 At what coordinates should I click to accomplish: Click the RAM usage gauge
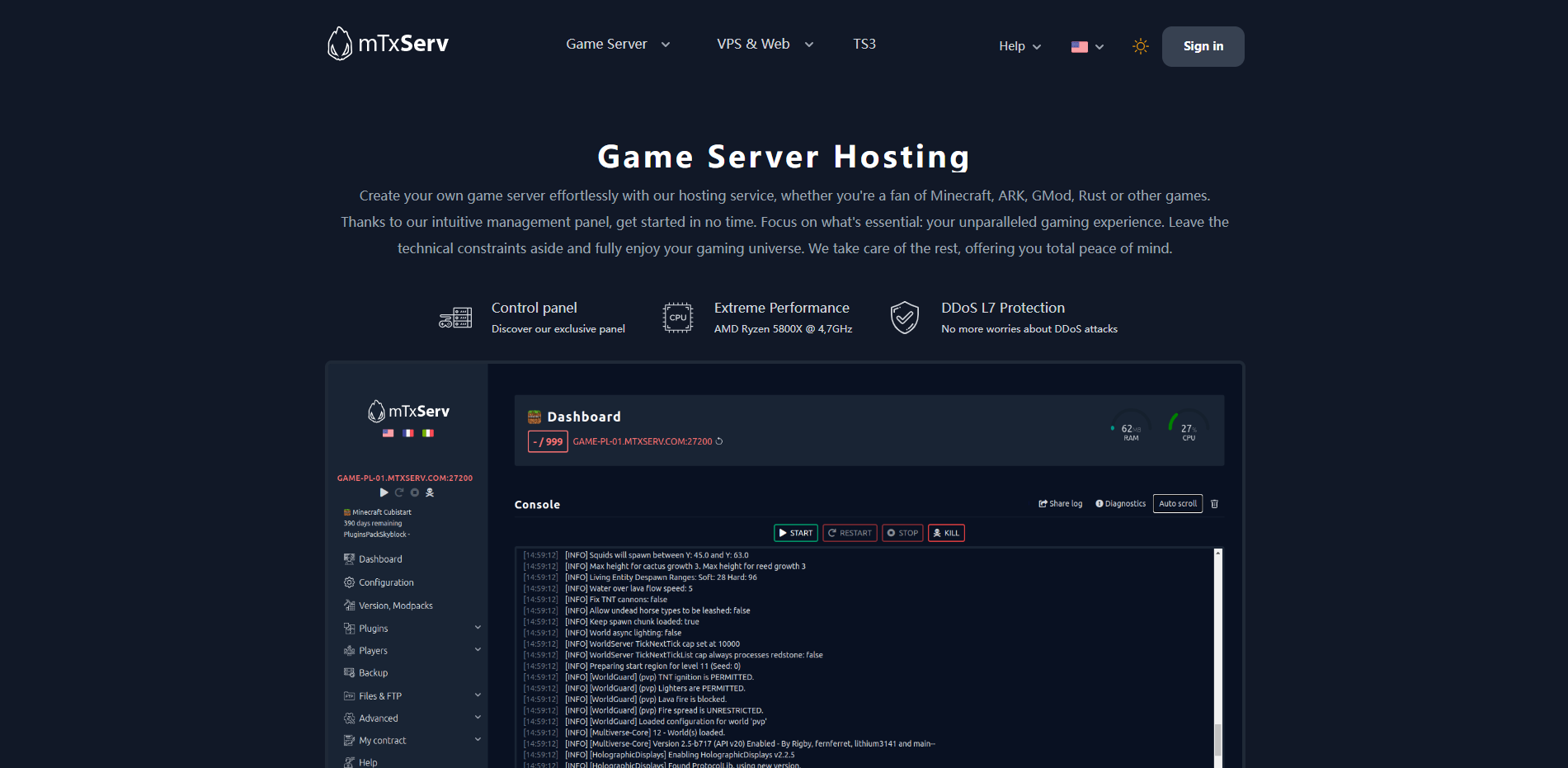coord(1131,426)
